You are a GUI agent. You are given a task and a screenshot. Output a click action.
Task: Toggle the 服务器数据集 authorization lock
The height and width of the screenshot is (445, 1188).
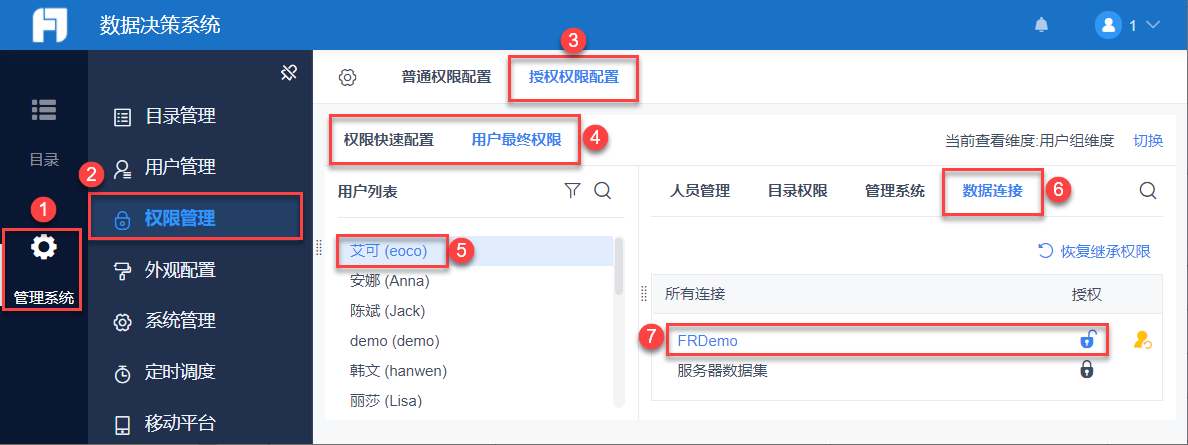[1086, 370]
